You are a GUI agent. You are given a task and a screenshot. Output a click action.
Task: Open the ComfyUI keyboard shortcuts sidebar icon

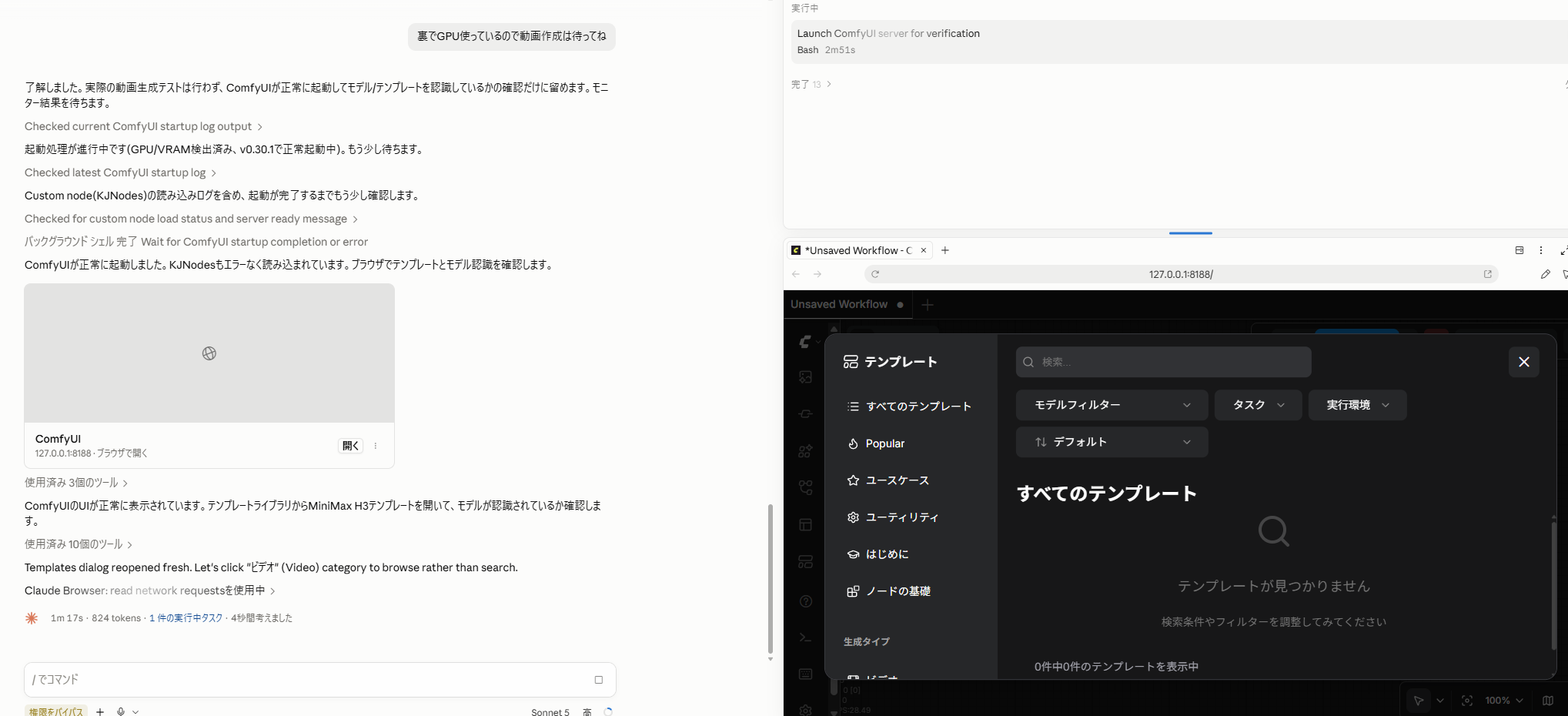805,674
